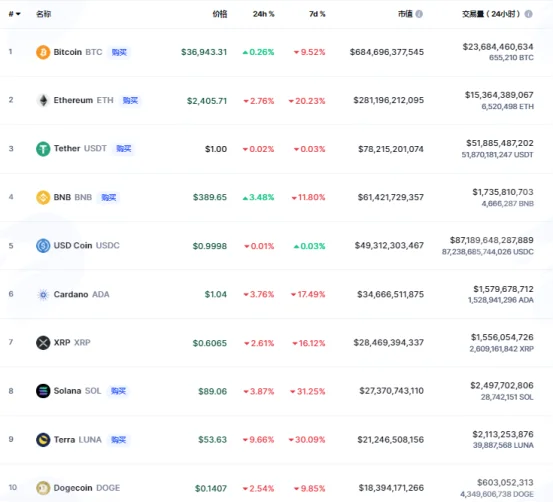The image size is (554, 503).
Task: Open the 24-hour volume info icon
Action: [x=529, y=14]
